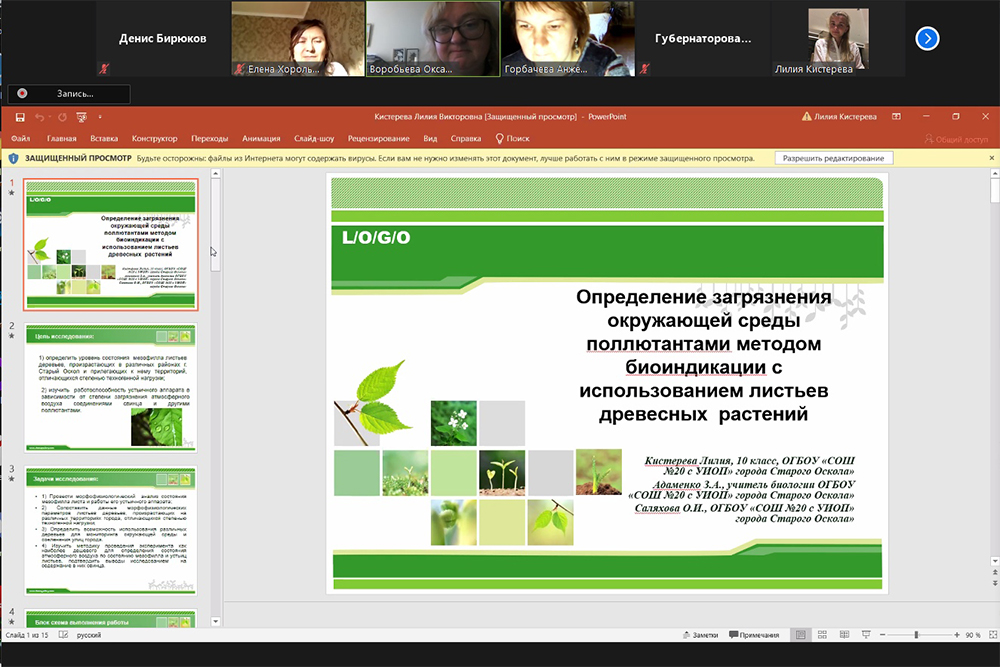Start Slide Show from status bar icon
Image resolution: width=1000 pixels, height=667 pixels.
click(x=863, y=635)
